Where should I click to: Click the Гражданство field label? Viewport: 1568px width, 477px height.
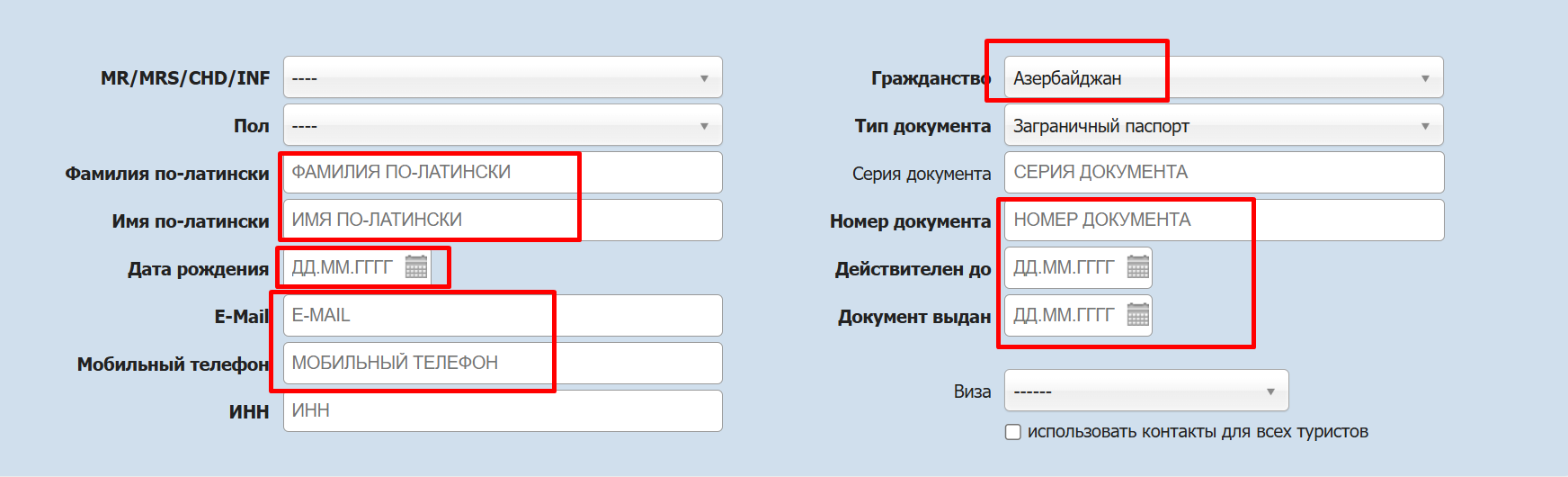point(930,78)
